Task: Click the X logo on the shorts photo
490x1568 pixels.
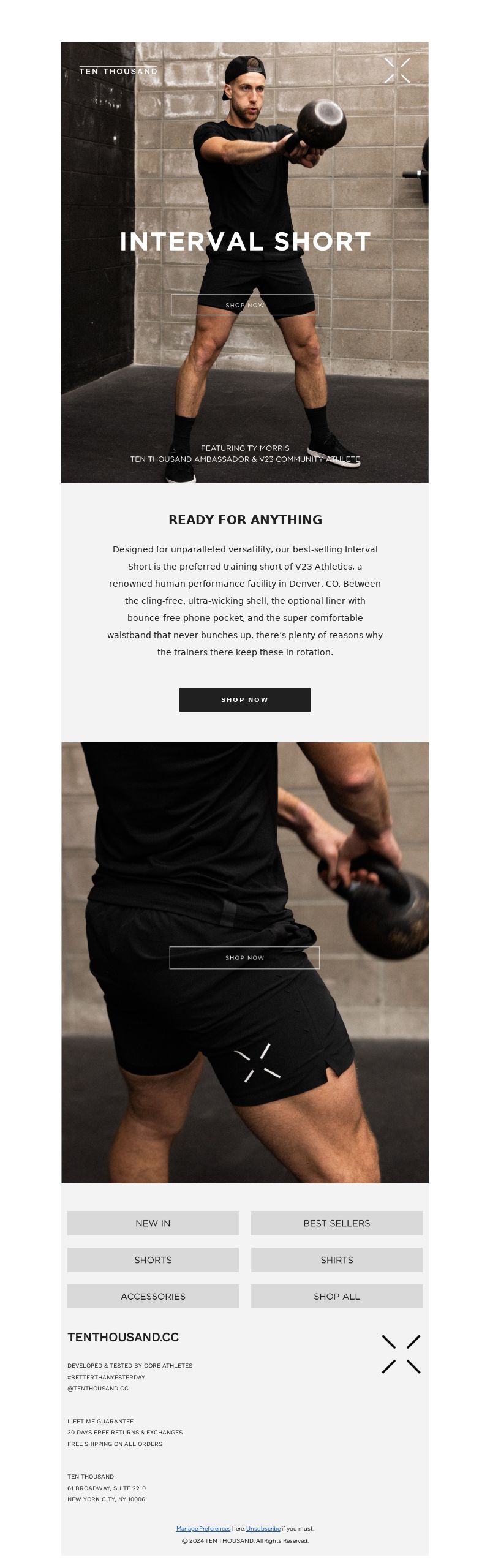Action: coord(257,1063)
